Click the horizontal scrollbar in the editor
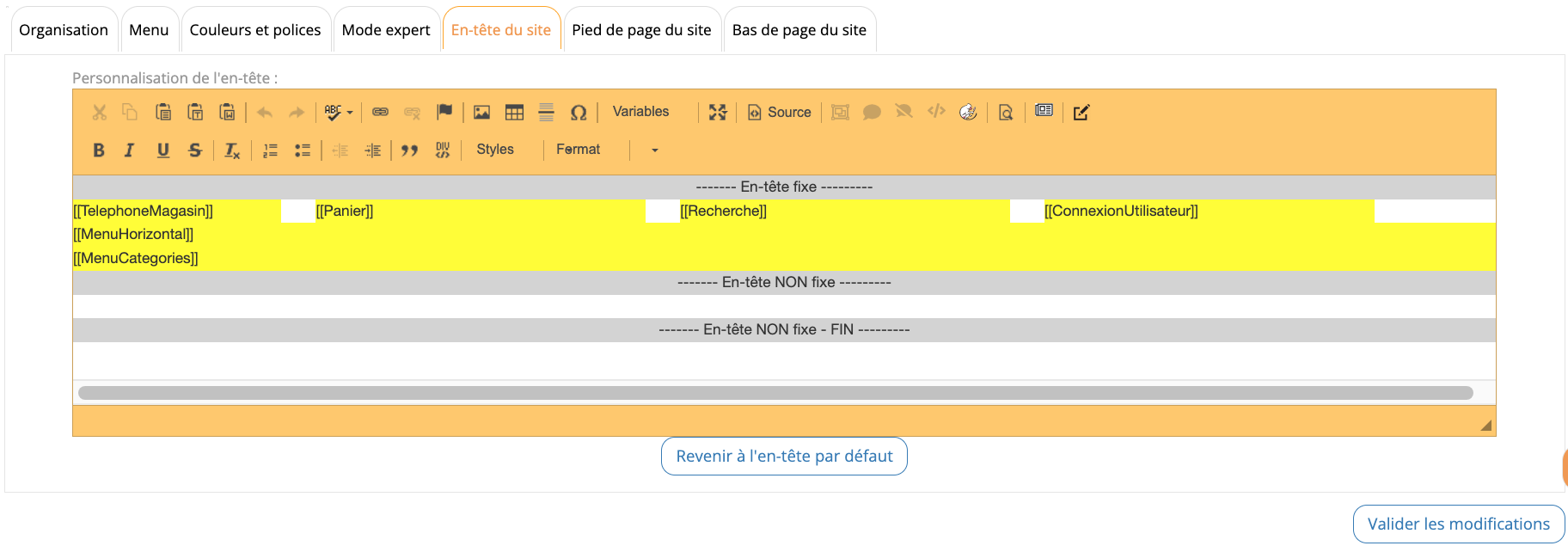The image size is (1568, 552). 775,393
